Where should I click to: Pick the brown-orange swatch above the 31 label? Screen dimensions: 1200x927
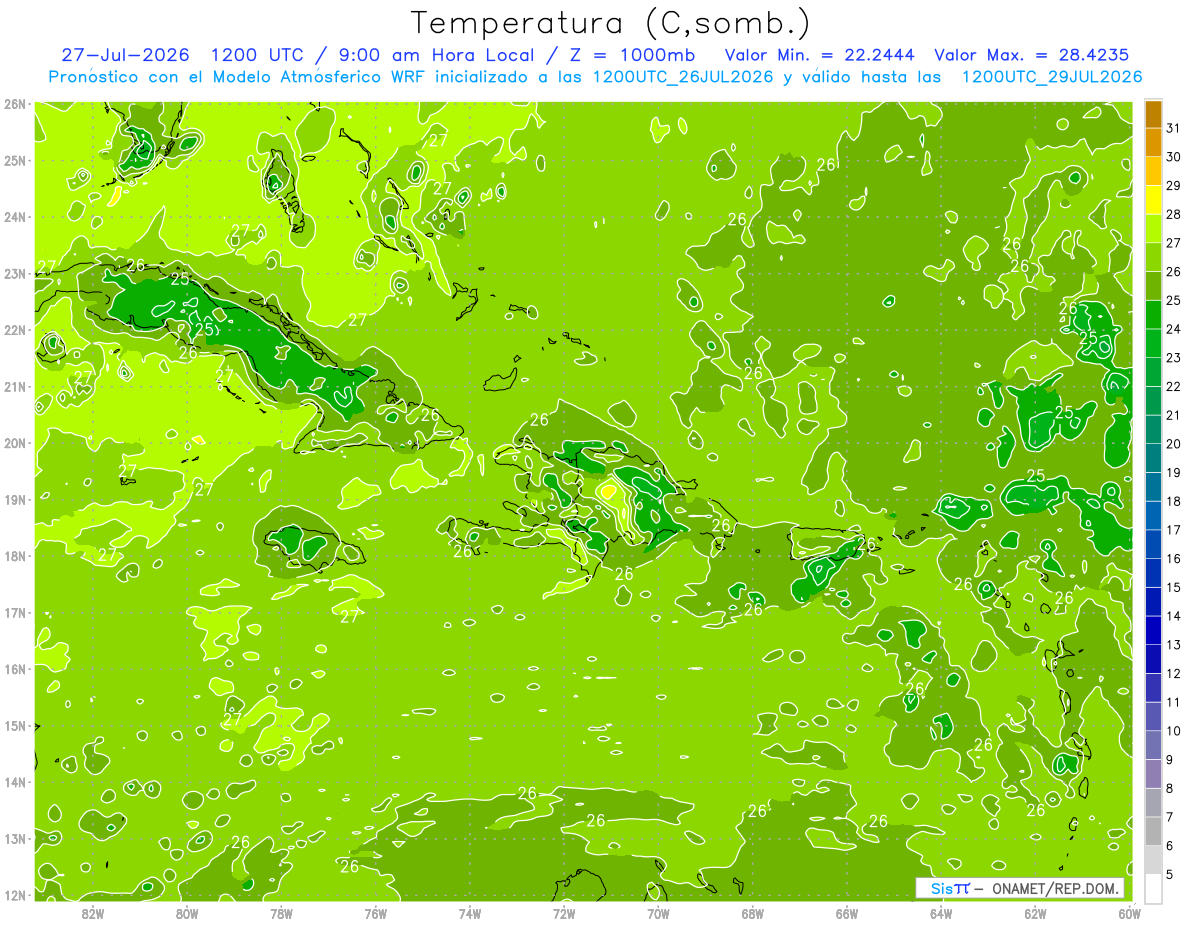(x=1153, y=114)
